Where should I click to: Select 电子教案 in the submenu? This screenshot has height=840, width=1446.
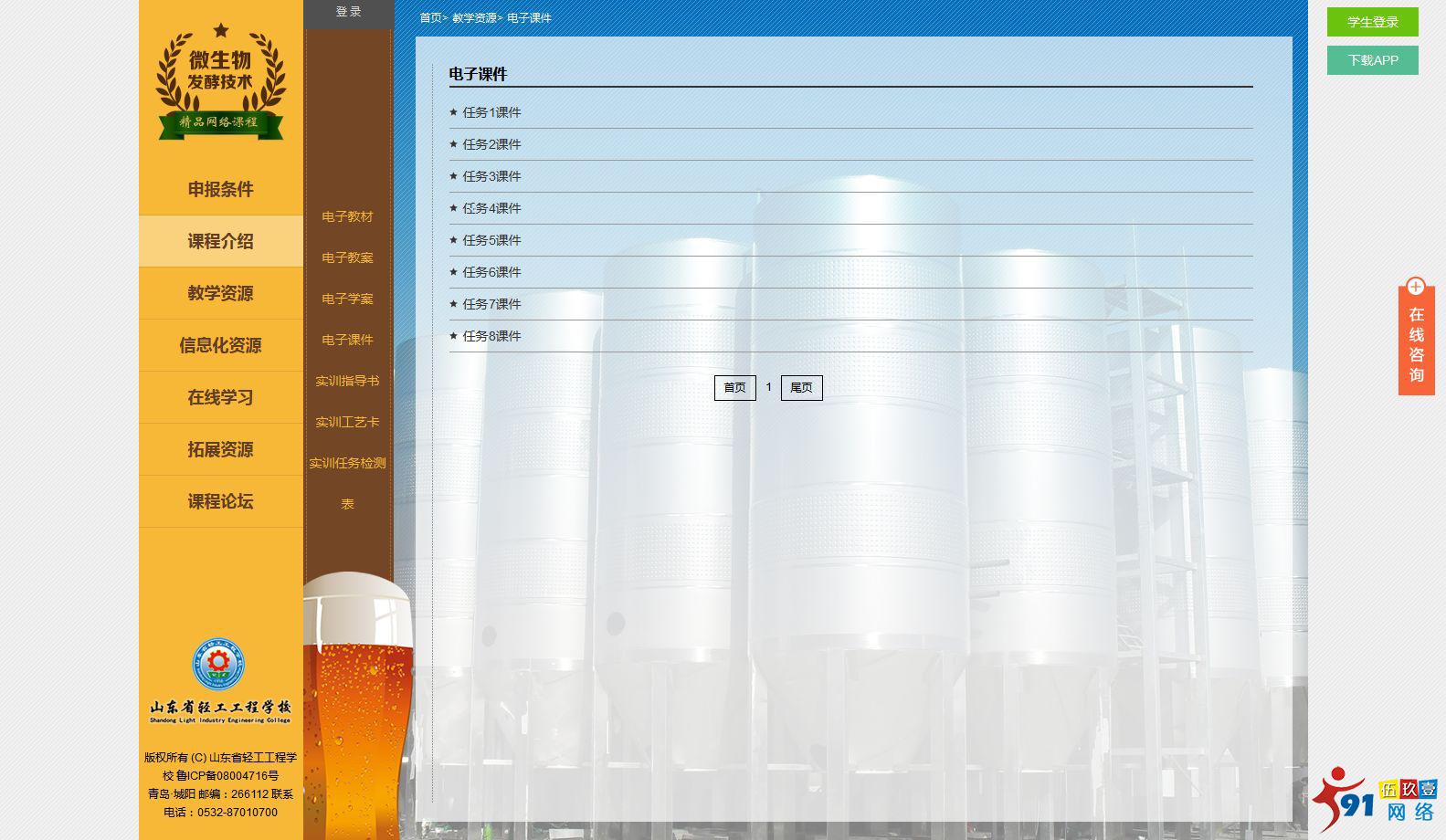pos(347,257)
